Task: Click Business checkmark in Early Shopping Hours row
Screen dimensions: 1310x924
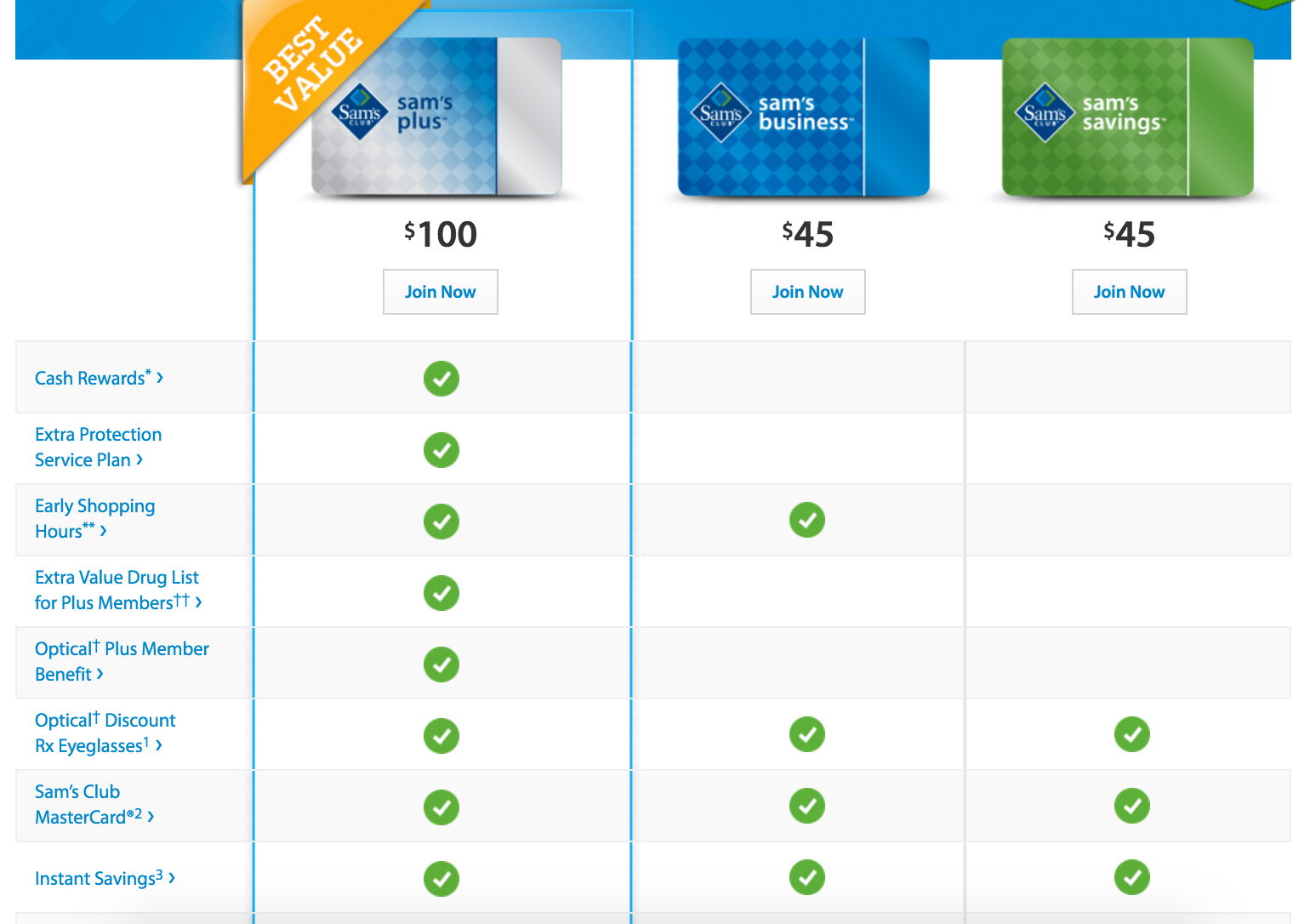Action: click(x=807, y=520)
